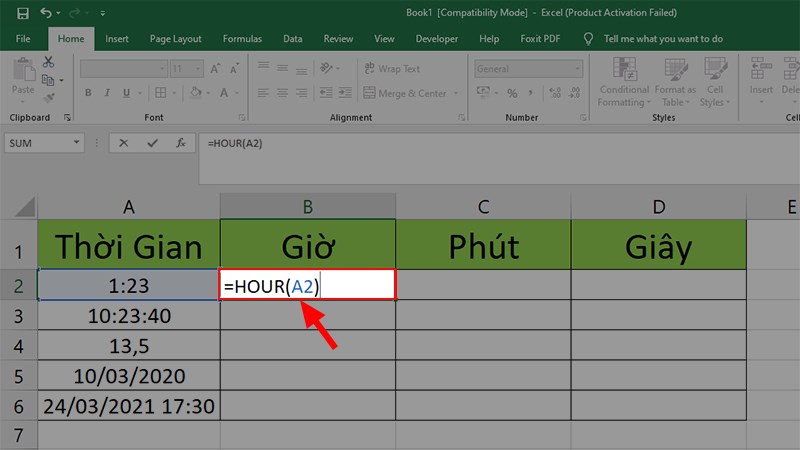Click the Insert Function fx button
This screenshot has height=450, width=800.
pos(181,143)
